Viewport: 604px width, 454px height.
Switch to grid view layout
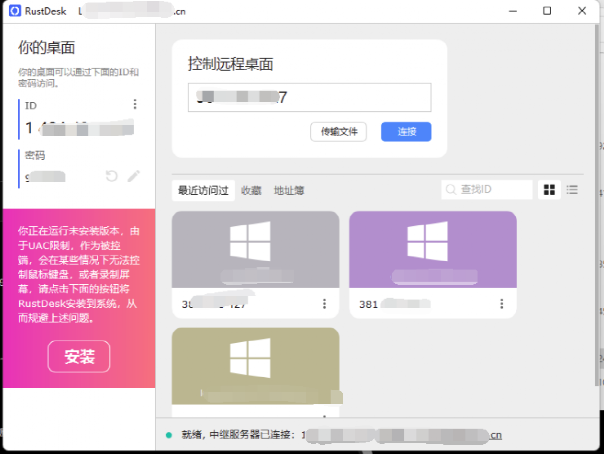549,189
